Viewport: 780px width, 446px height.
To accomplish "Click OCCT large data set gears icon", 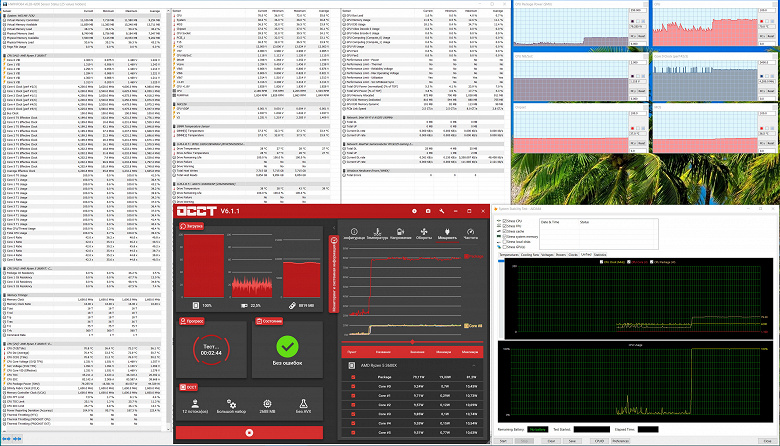I will 231,403.
